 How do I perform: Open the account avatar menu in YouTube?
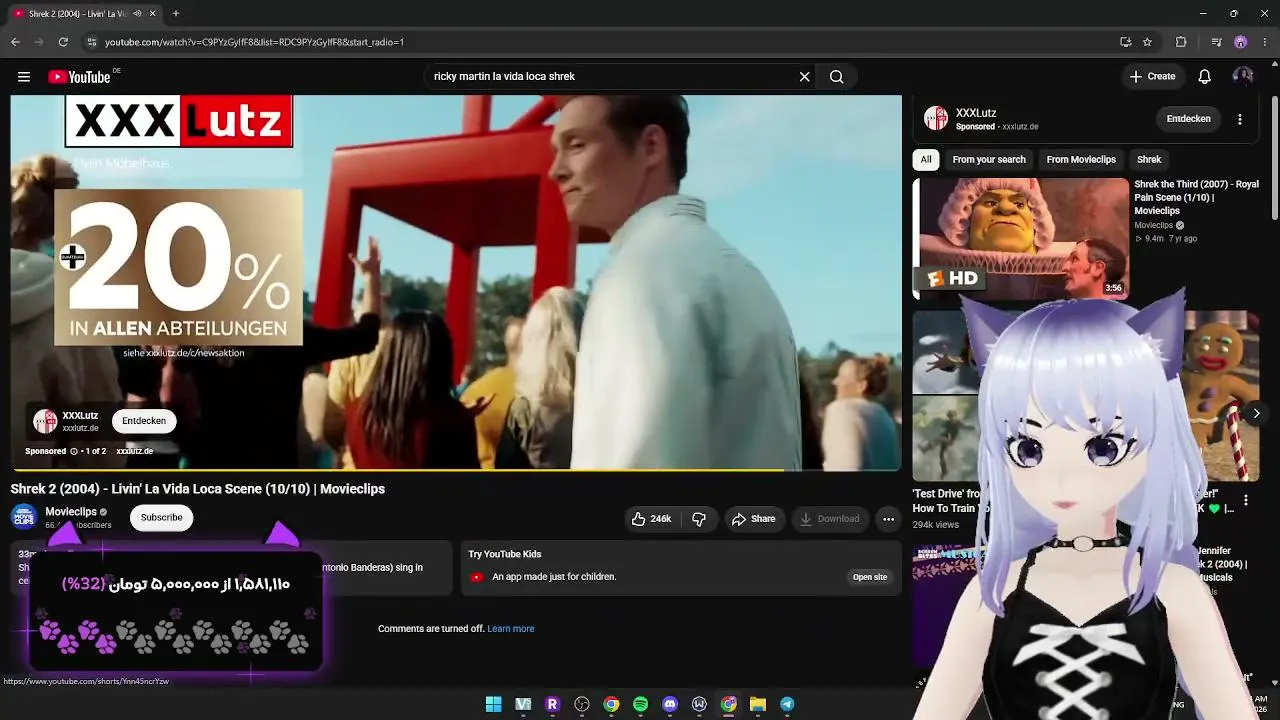coord(1243,76)
